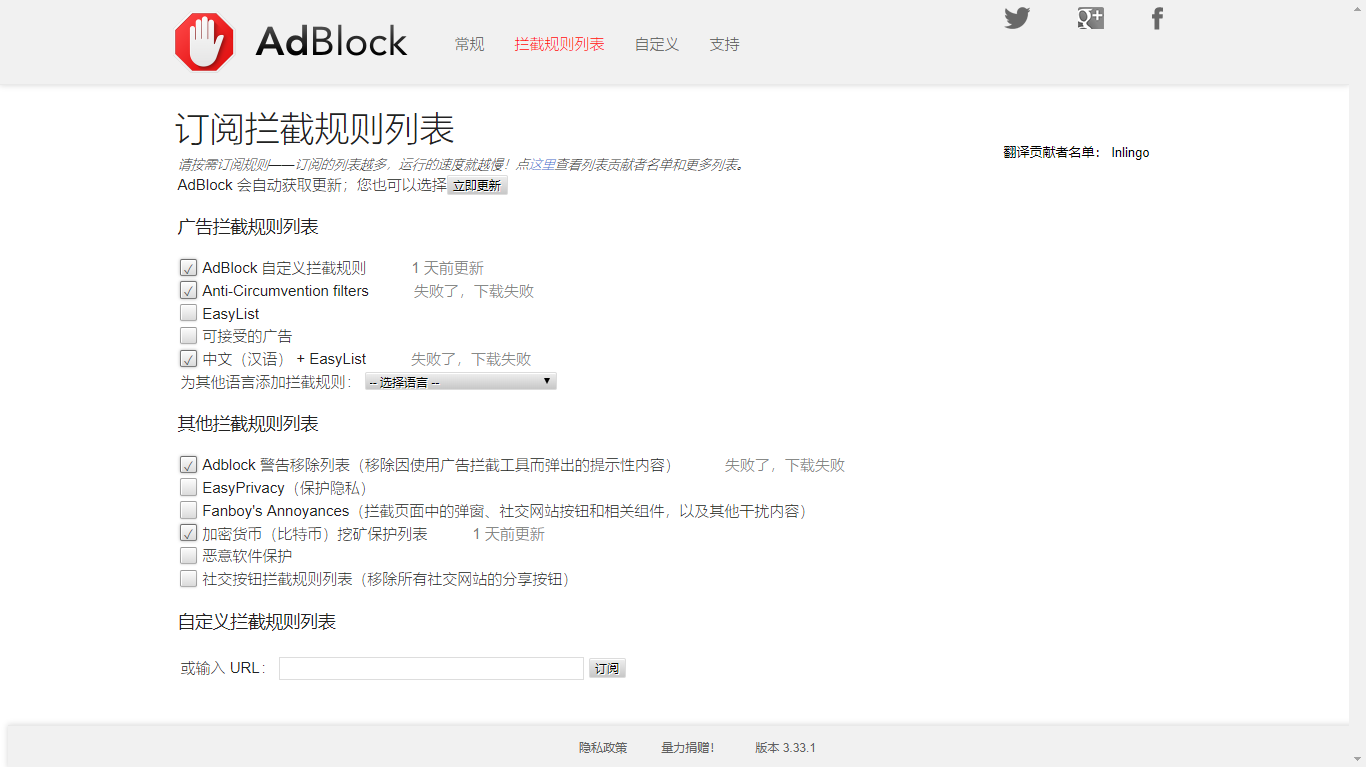
Task: Open the Google Plus icon
Action: tap(1090, 18)
